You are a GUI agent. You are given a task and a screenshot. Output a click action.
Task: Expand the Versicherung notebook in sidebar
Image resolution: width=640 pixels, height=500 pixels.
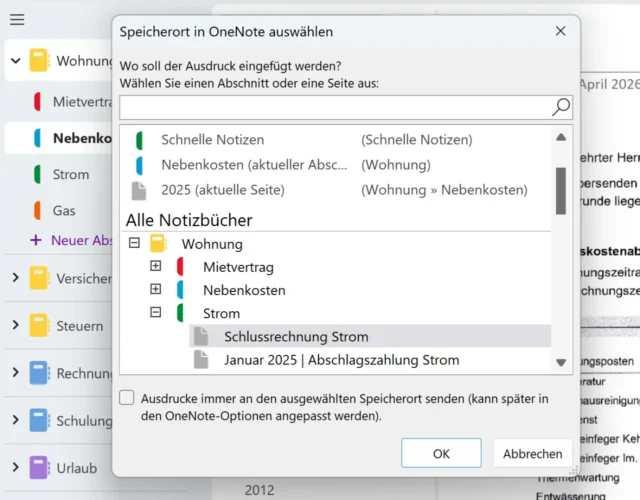(x=16, y=278)
